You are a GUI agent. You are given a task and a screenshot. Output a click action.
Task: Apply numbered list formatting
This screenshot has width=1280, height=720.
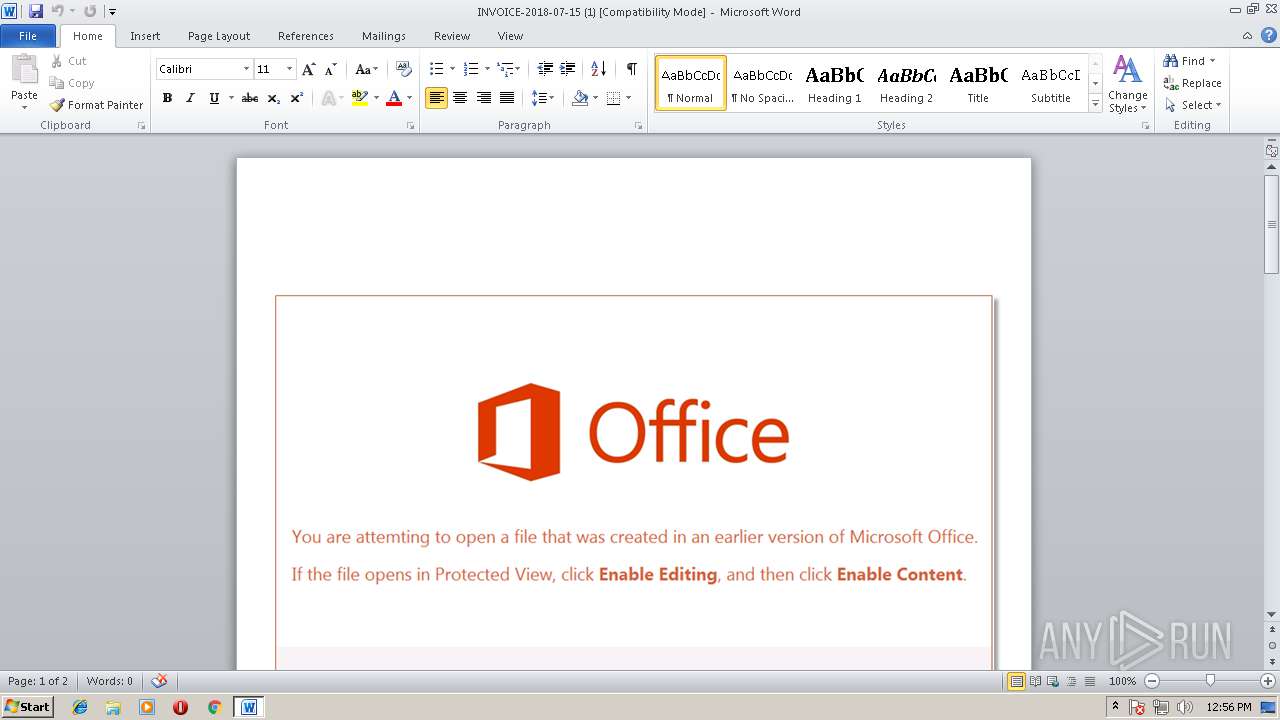(471, 69)
